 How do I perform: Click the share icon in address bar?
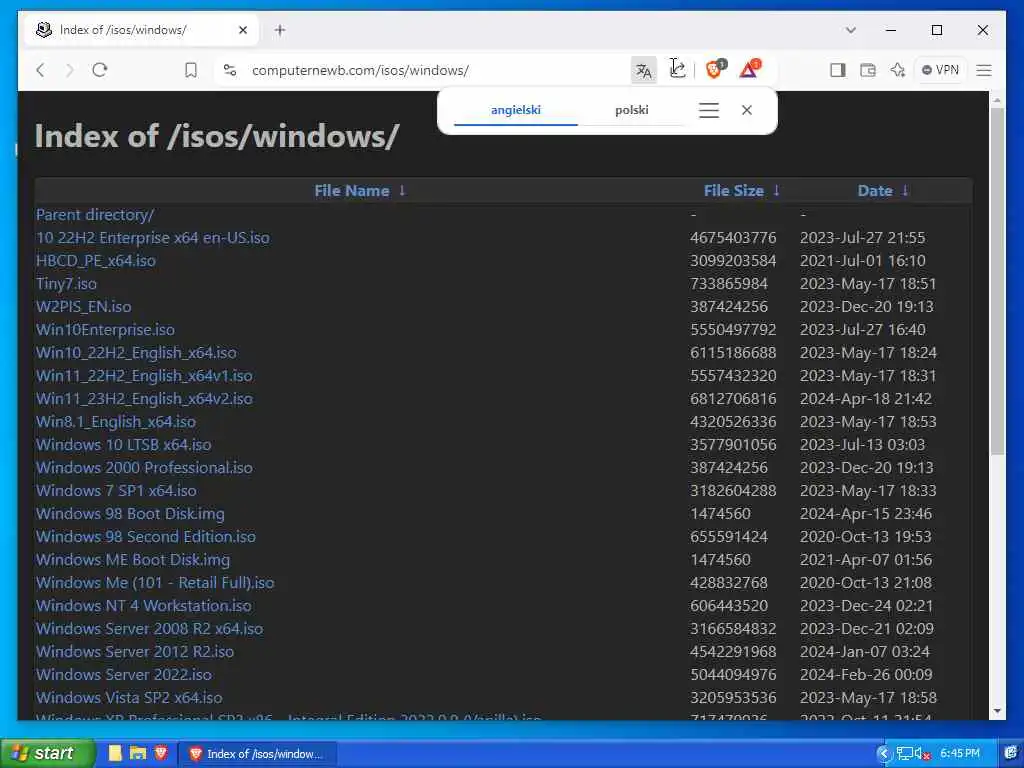point(677,69)
